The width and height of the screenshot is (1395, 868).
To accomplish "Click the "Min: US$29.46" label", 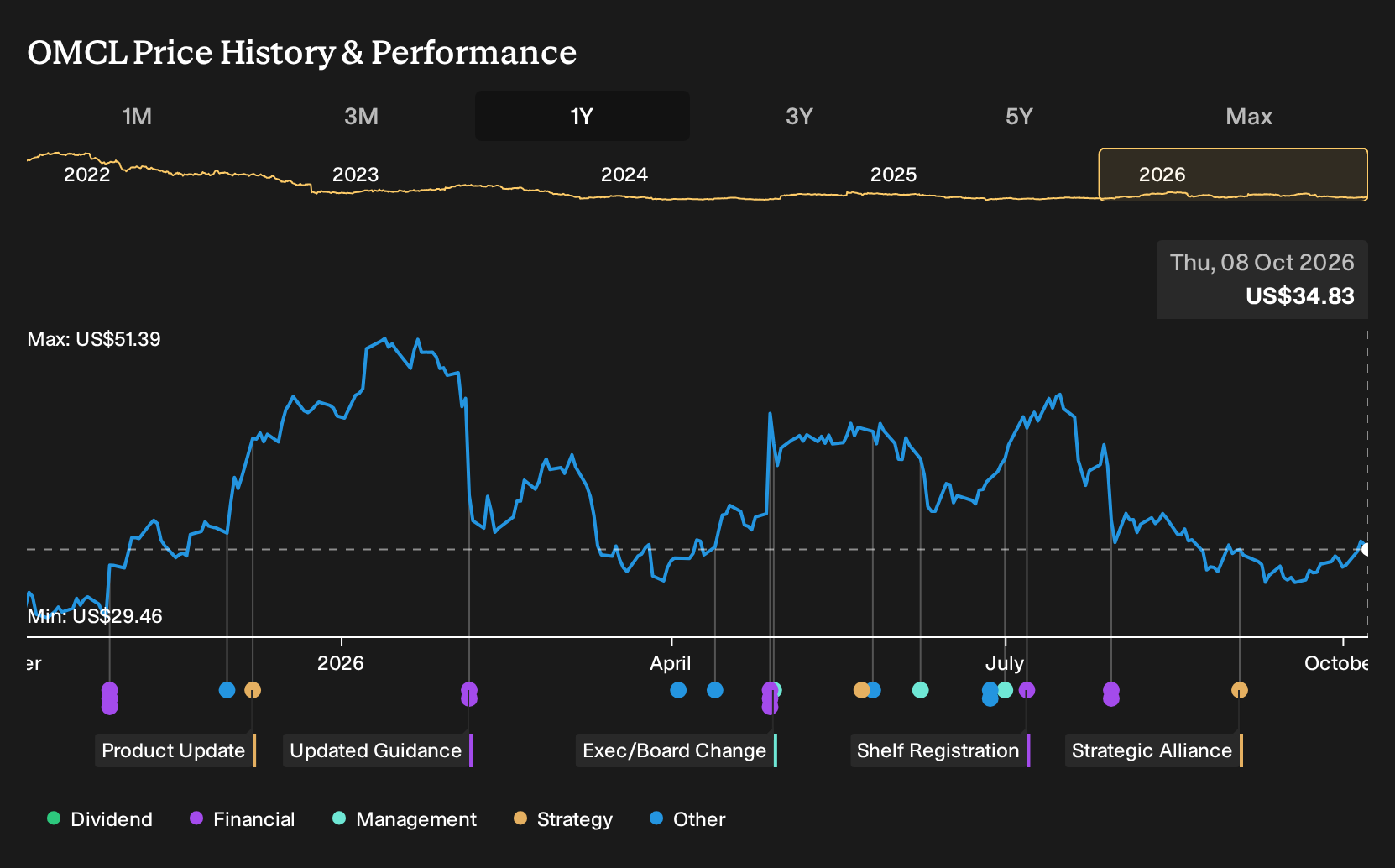I will 95,616.
